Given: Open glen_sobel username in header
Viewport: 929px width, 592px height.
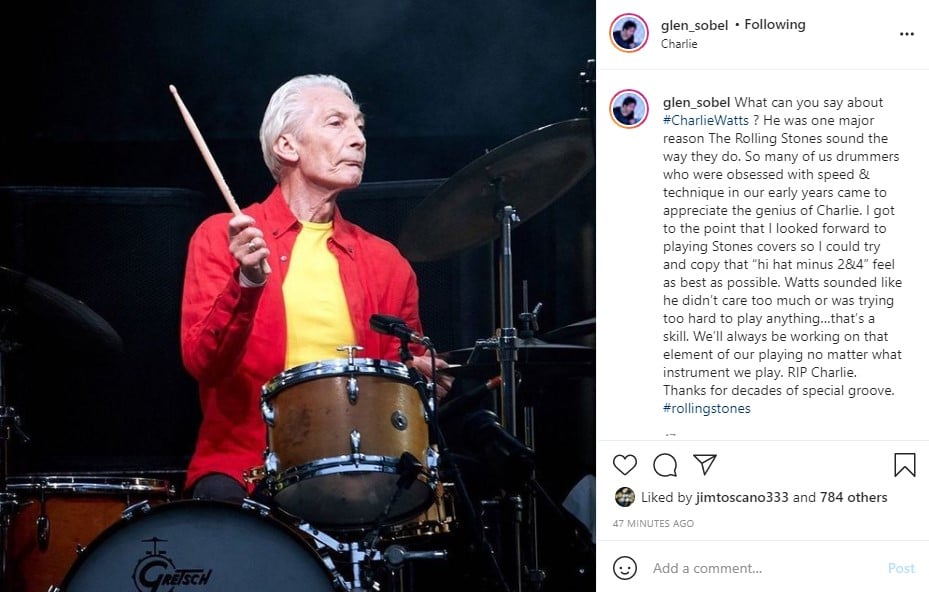Looking at the screenshot, I should [x=694, y=25].
